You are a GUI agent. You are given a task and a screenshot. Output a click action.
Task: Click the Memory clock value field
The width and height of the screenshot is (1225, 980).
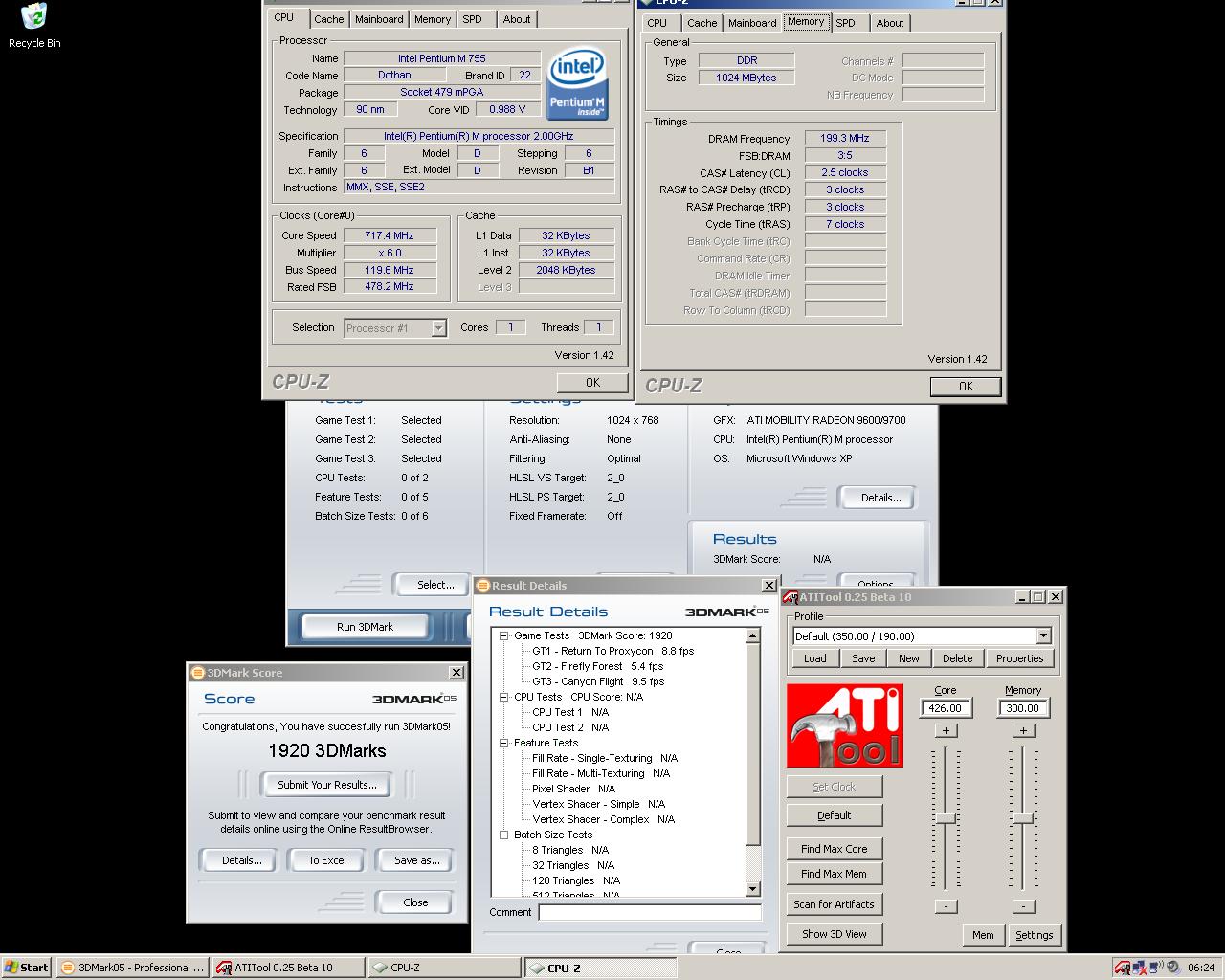pyautogui.click(x=1023, y=708)
